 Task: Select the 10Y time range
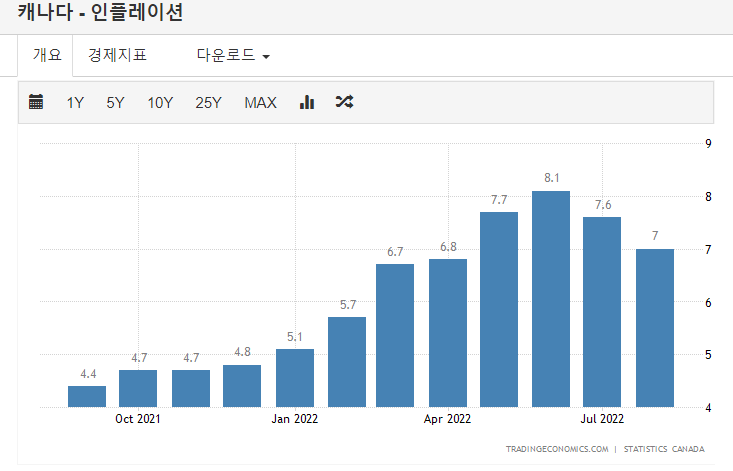click(160, 103)
